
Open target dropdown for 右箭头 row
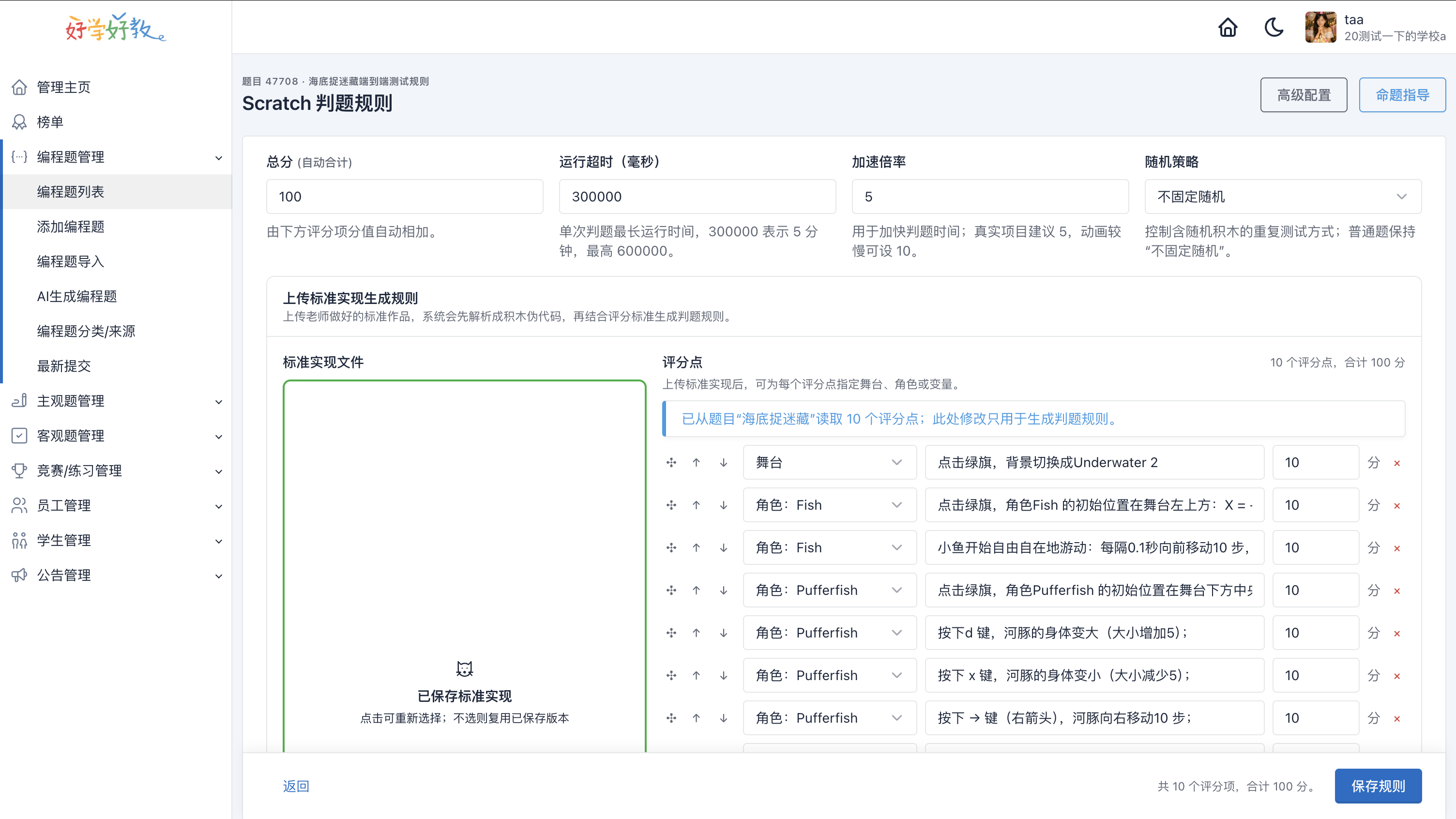[x=829, y=718]
